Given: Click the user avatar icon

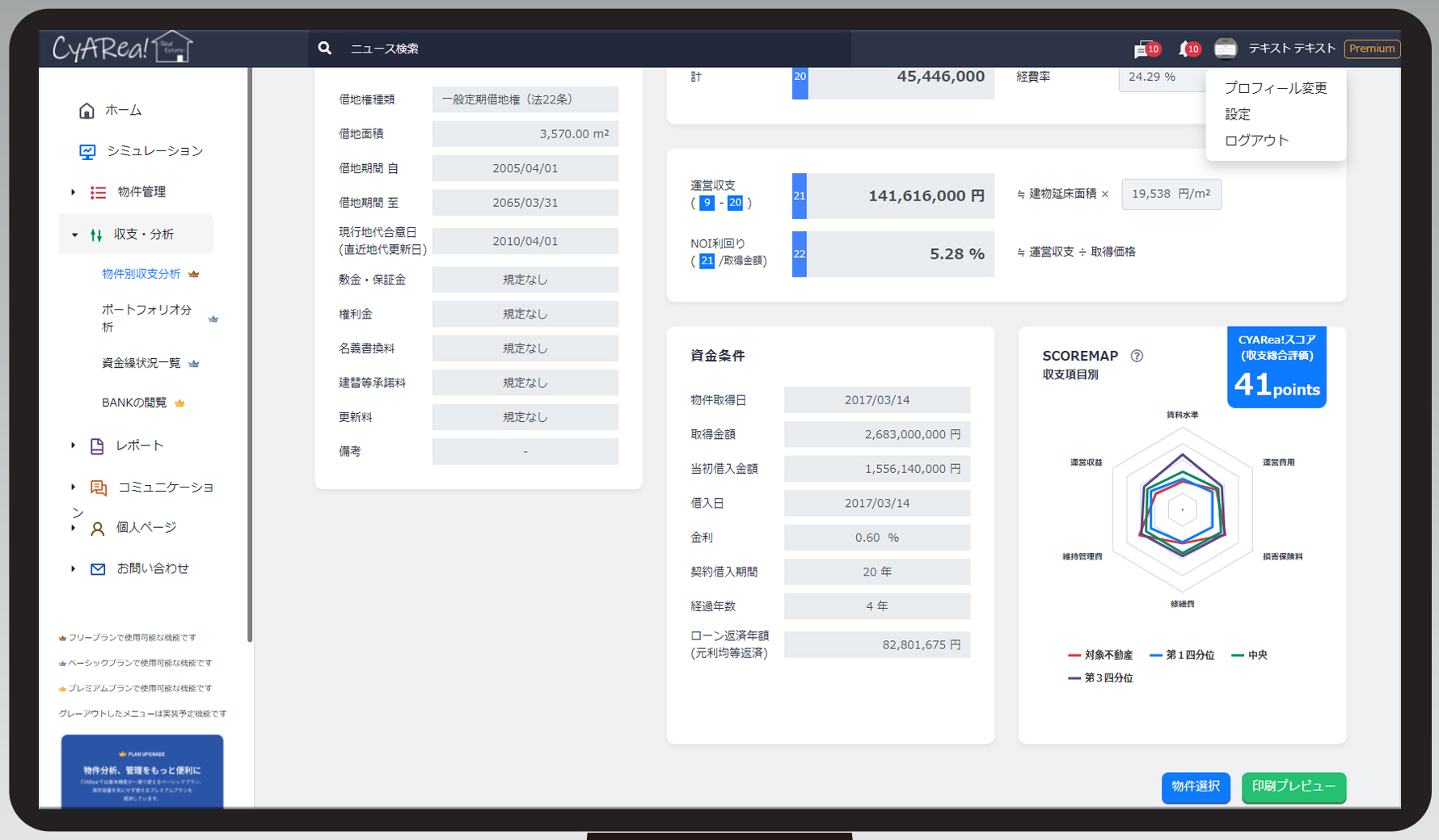Looking at the screenshot, I should [x=1225, y=49].
